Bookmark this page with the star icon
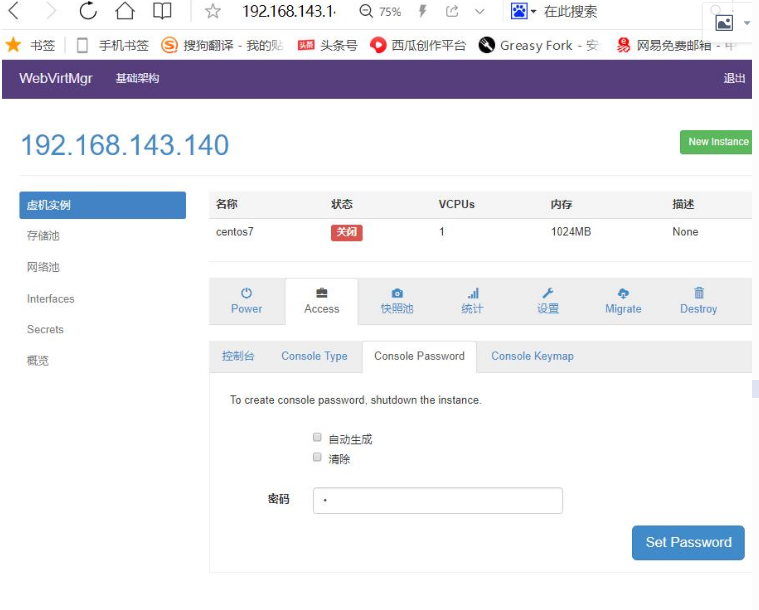759x610 pixels. (x=213, y=11)
